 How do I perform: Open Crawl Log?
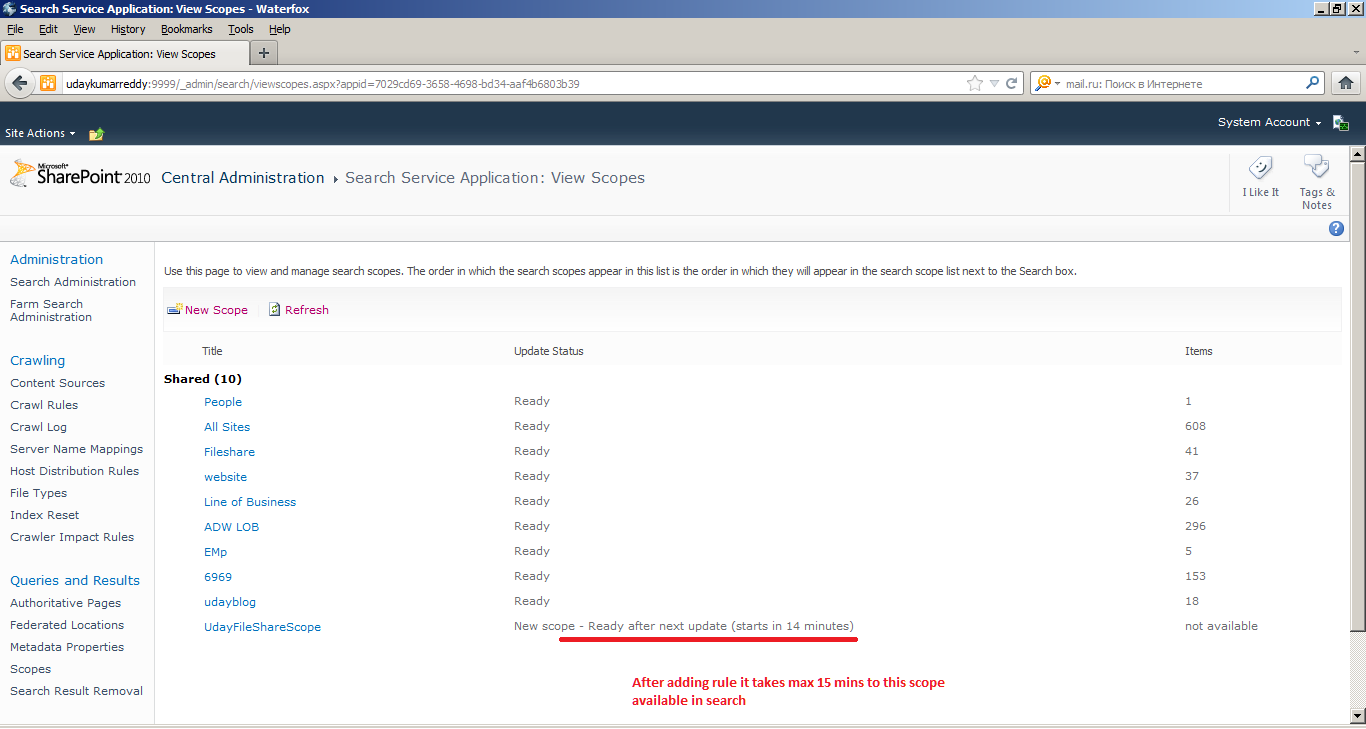point(38,427)
